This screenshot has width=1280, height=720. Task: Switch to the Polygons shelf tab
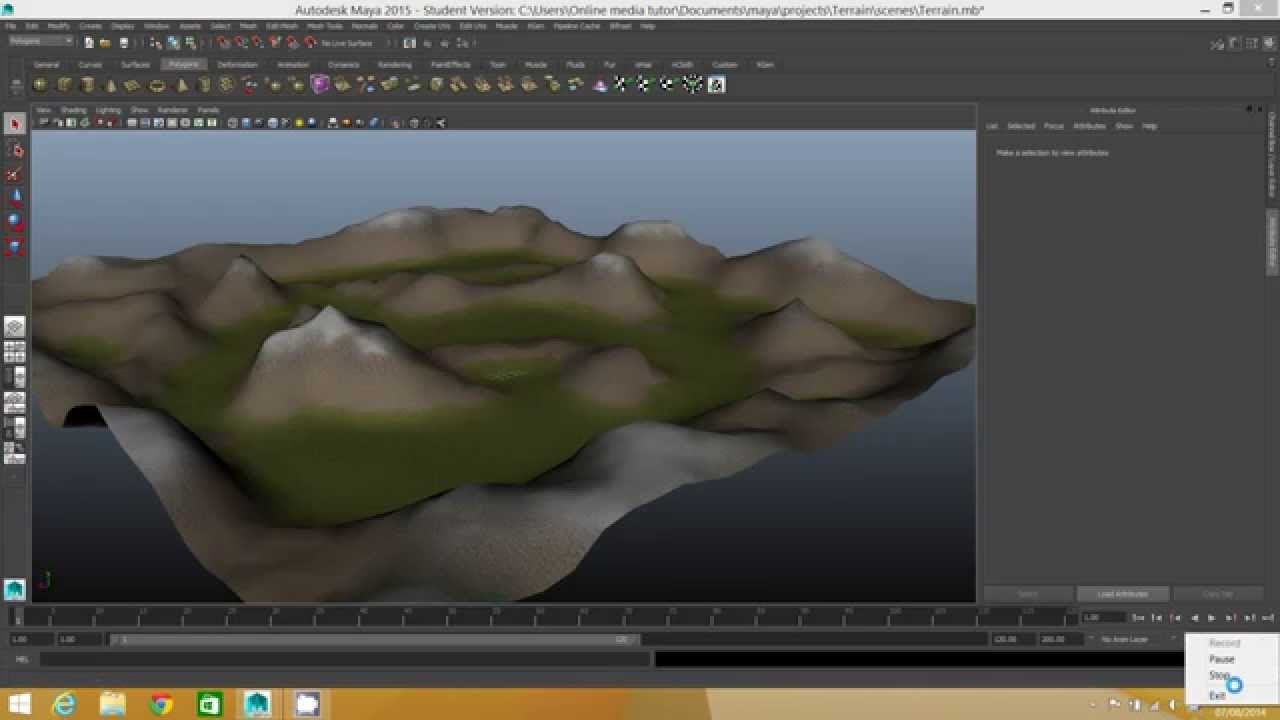(183, 64)
